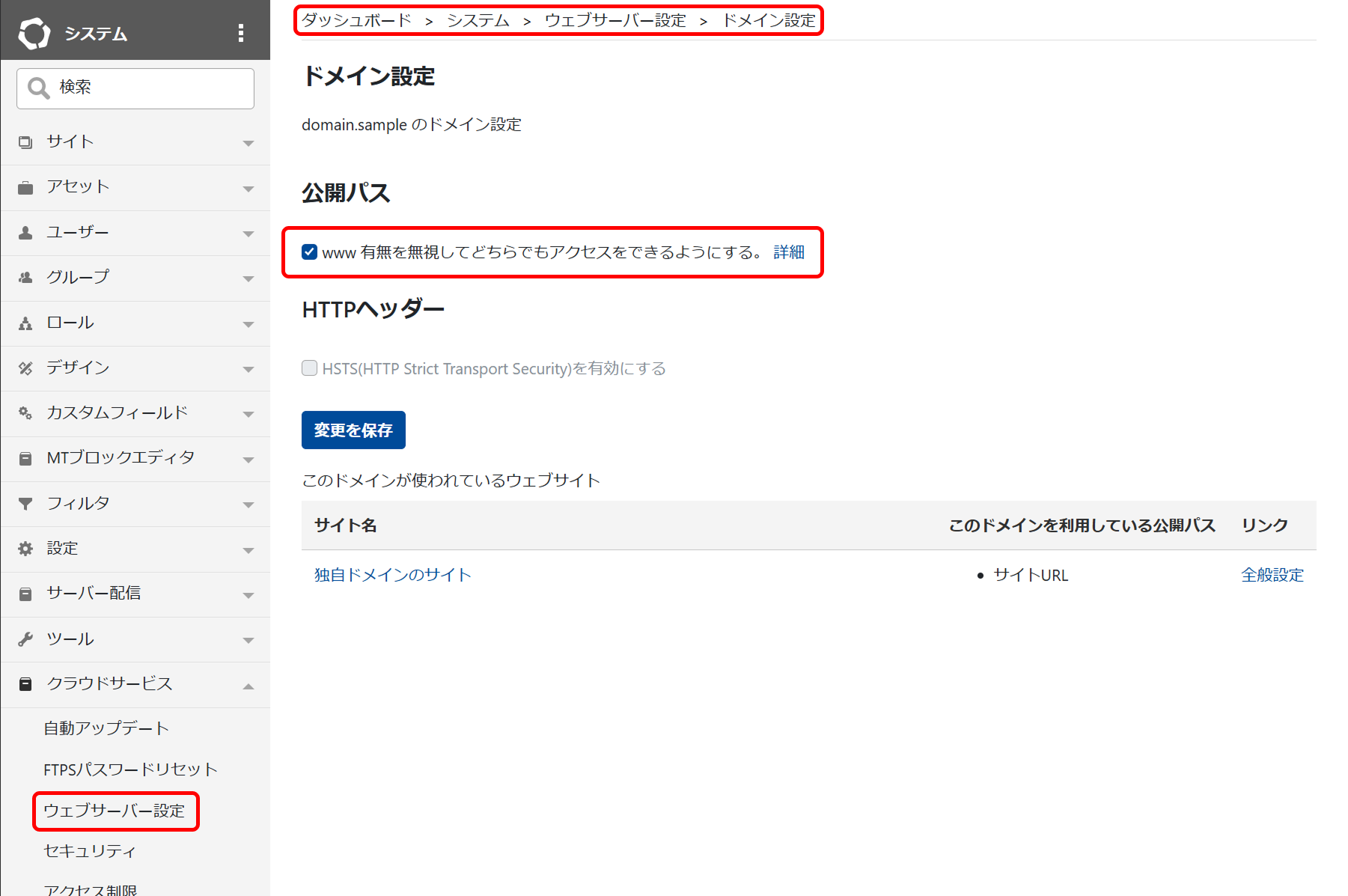Select 自動アップデート menu item

tap(106, 728)
